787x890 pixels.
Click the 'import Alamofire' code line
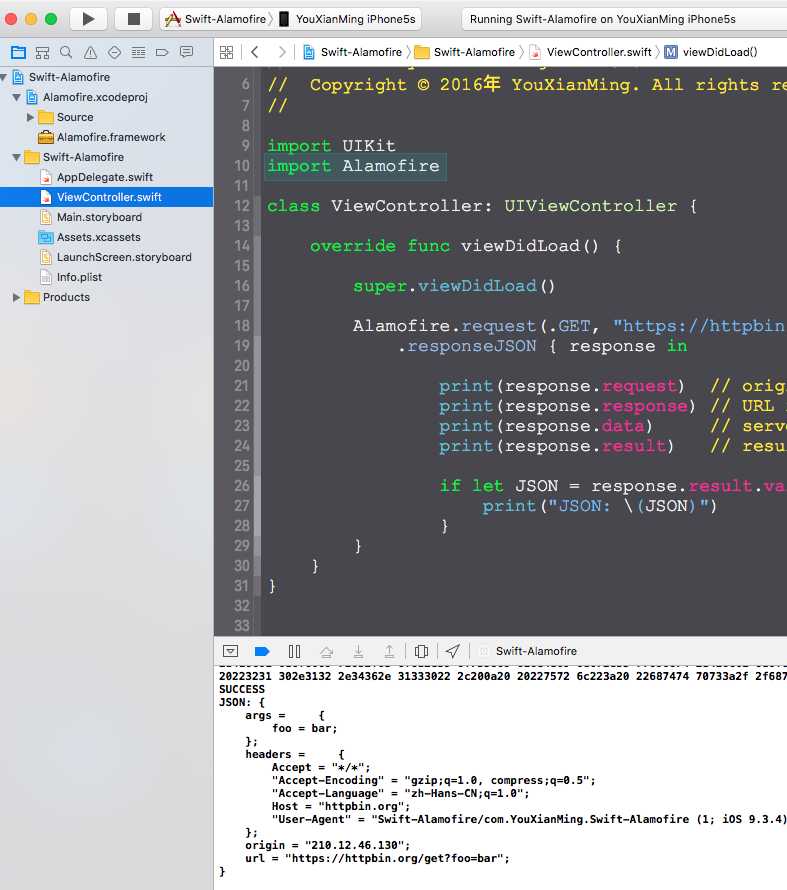(354, 166)
